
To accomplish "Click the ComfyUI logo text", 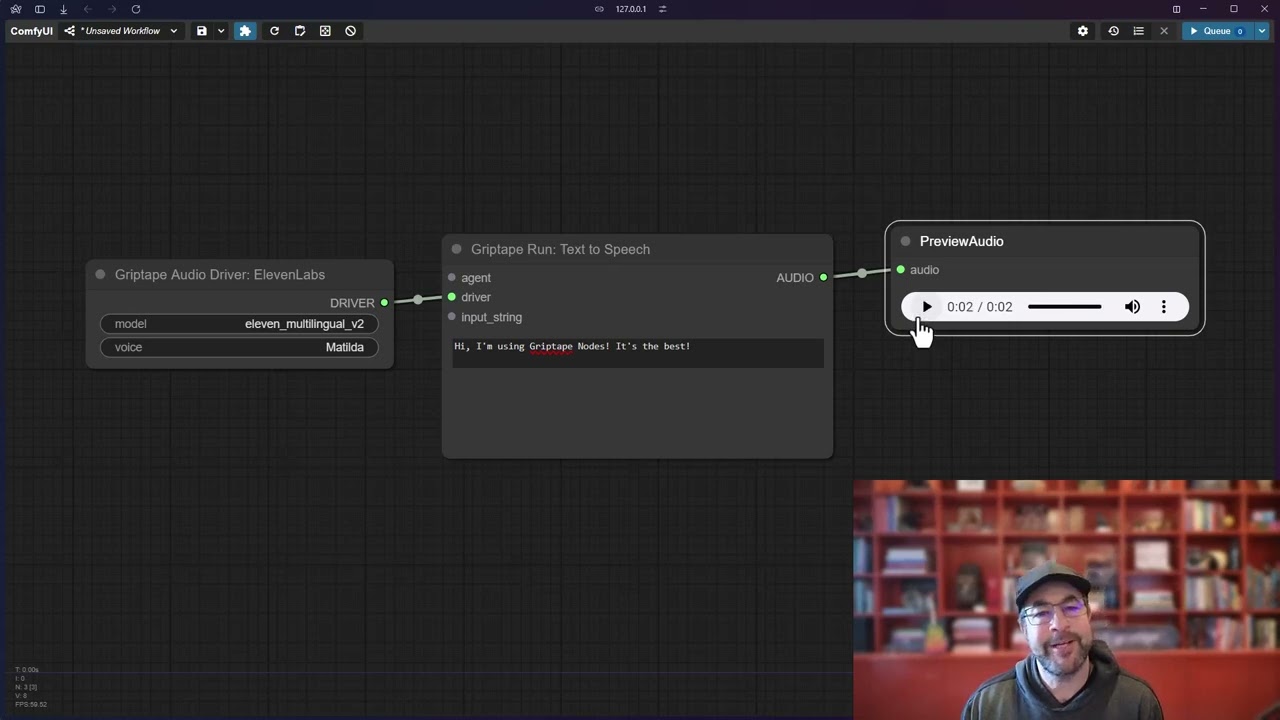I will coord(31,31).
